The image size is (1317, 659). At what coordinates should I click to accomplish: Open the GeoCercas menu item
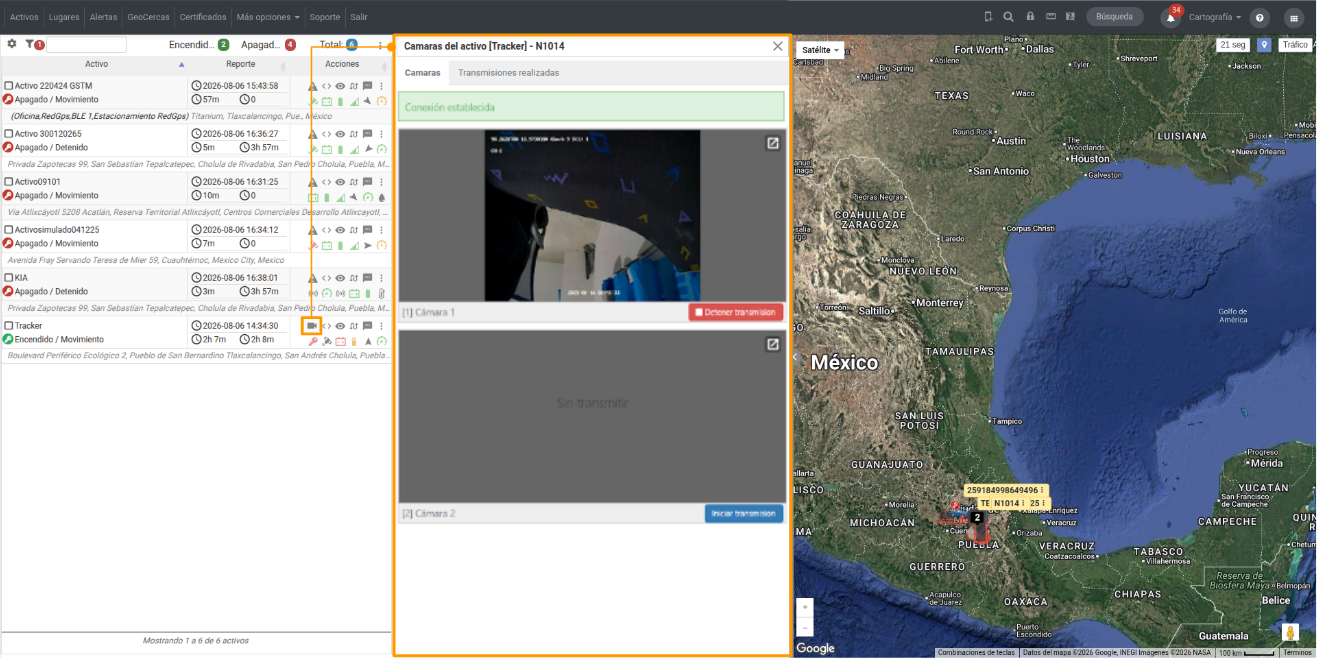click(x=148, y=17)
